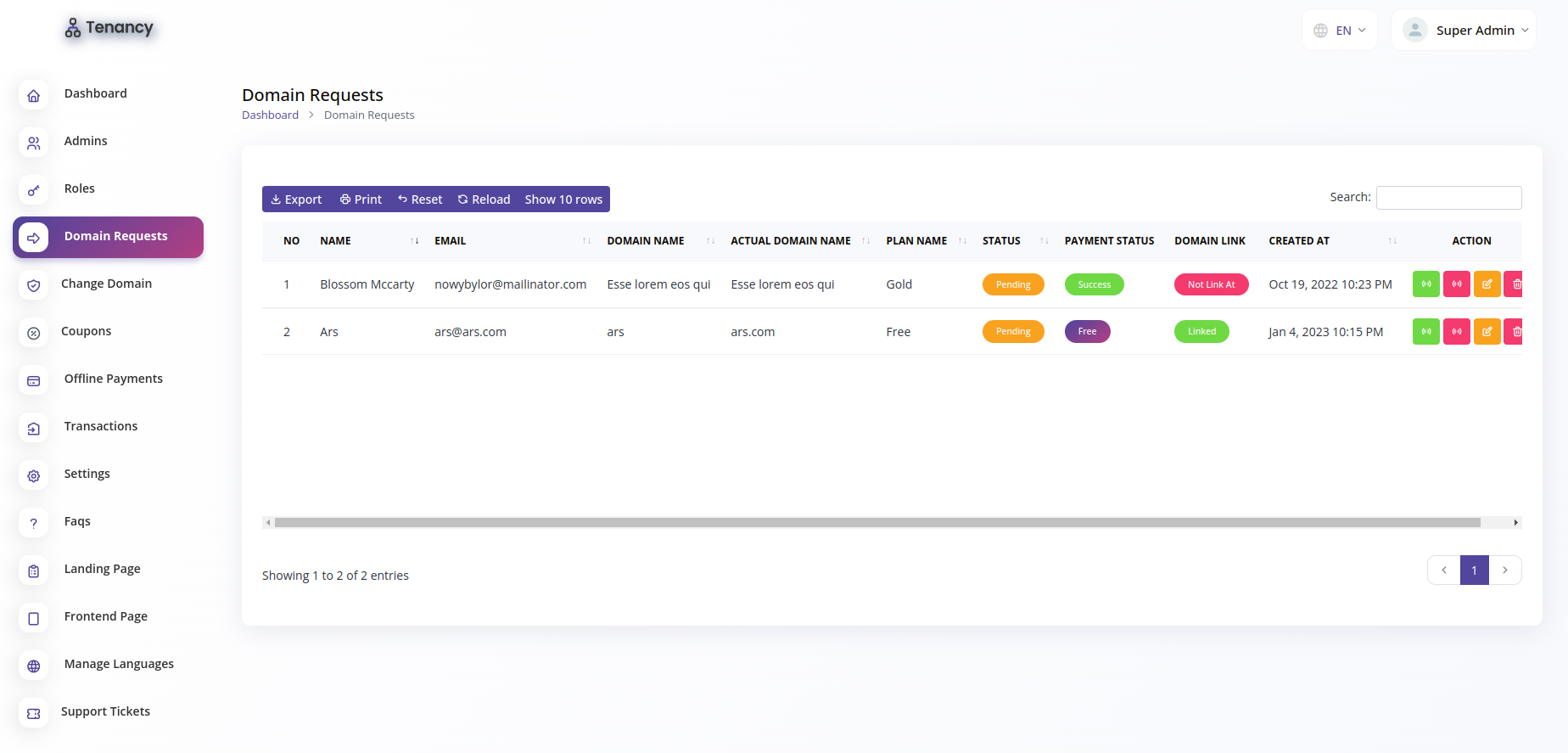The width and height of the screenshot is (1568, 753).
Task: Follow the Dashboard breadcrumb link
Action: point(270,115)
